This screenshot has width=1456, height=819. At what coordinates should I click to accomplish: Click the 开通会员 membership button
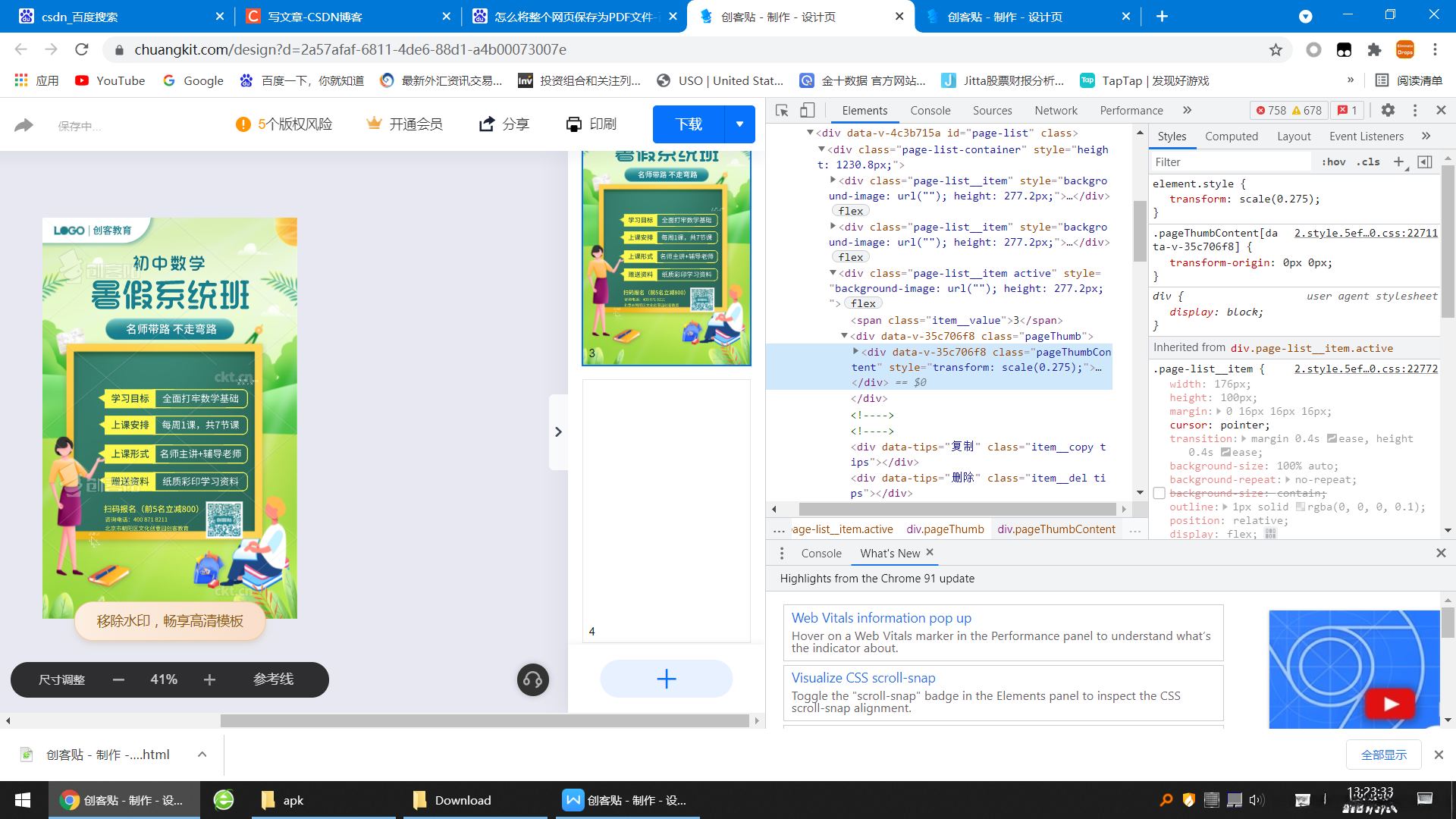[405, 124]
